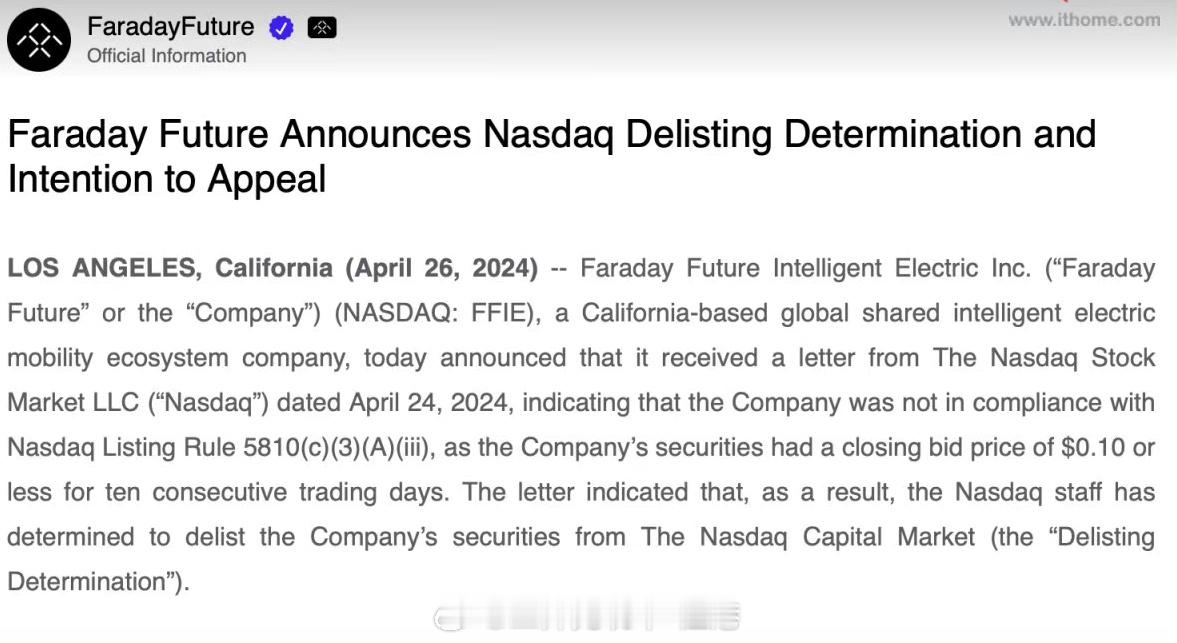This screenshot has height=643, width=1177.
Task: Click the blue verified checkmark badge
Action: coord(281,29)
